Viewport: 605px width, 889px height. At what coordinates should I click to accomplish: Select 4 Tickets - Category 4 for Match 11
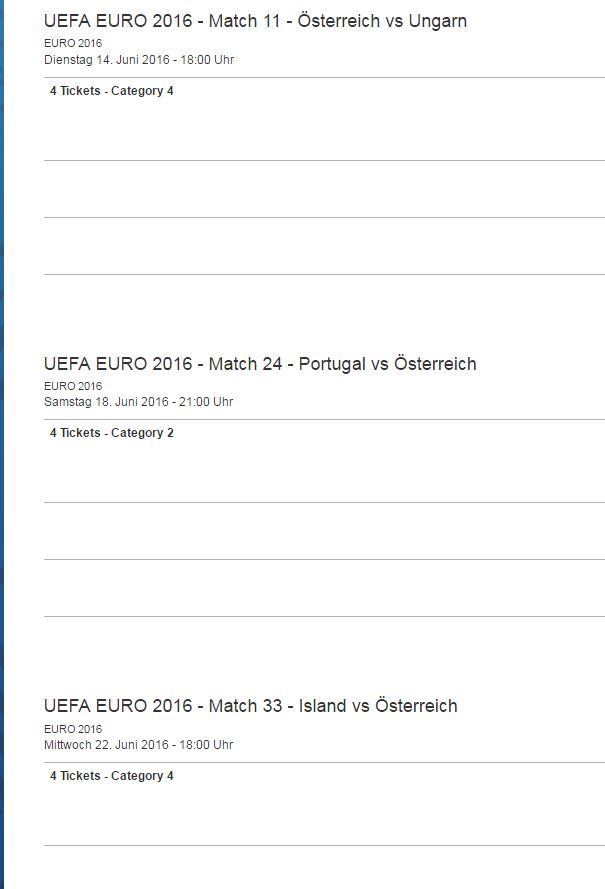112,91
